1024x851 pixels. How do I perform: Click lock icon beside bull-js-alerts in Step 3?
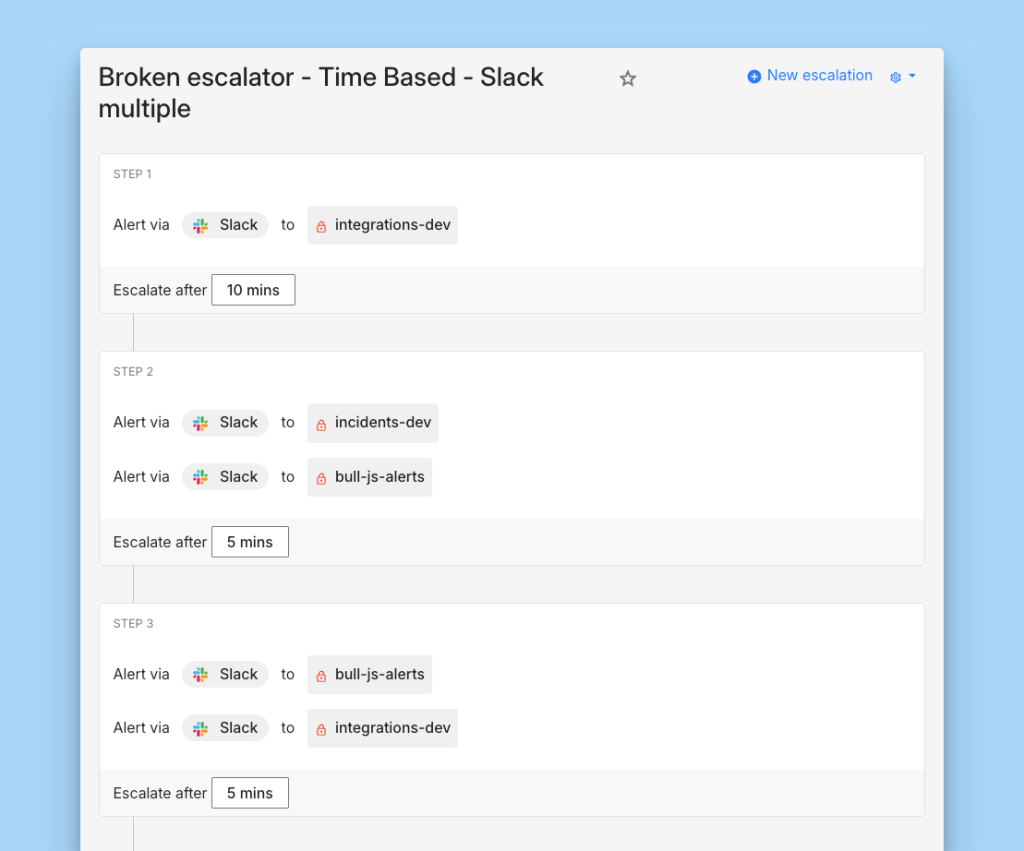coord(321,675)
